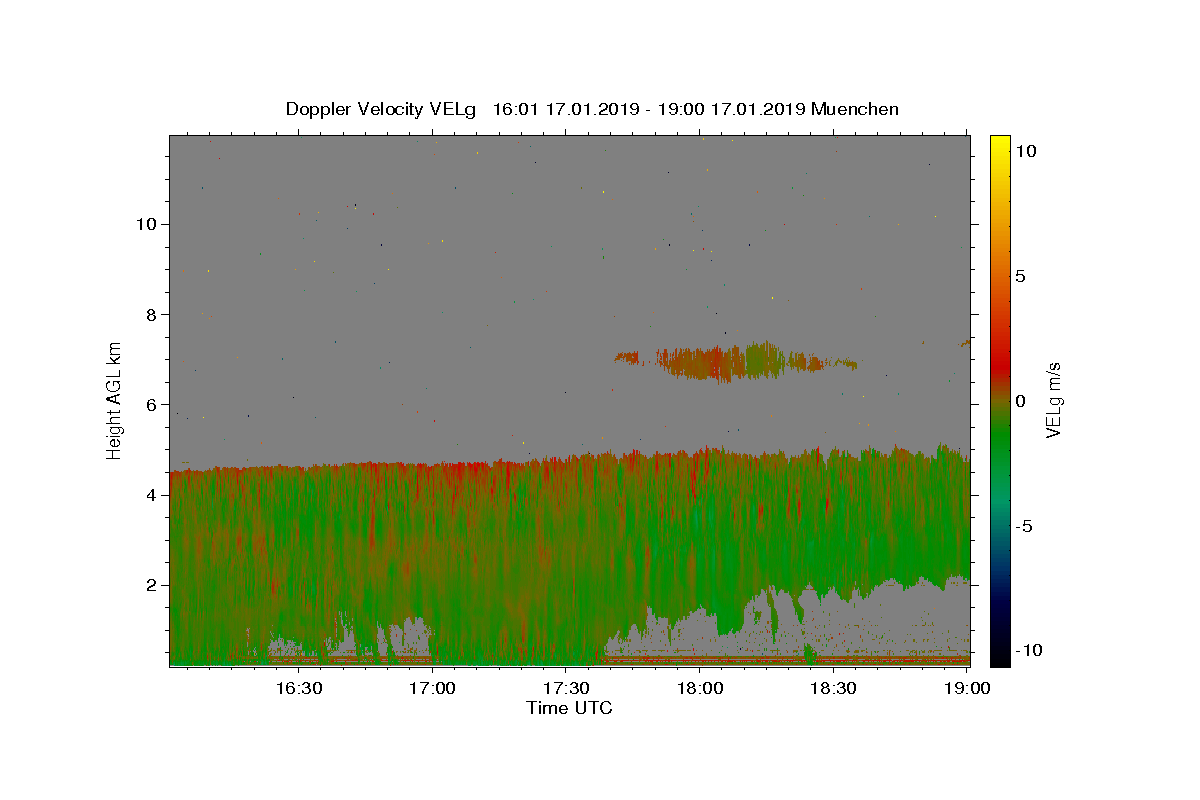1200x800 pixels.
Task: Select the '18:00' time axis label
Action: [x=700, y=688]
